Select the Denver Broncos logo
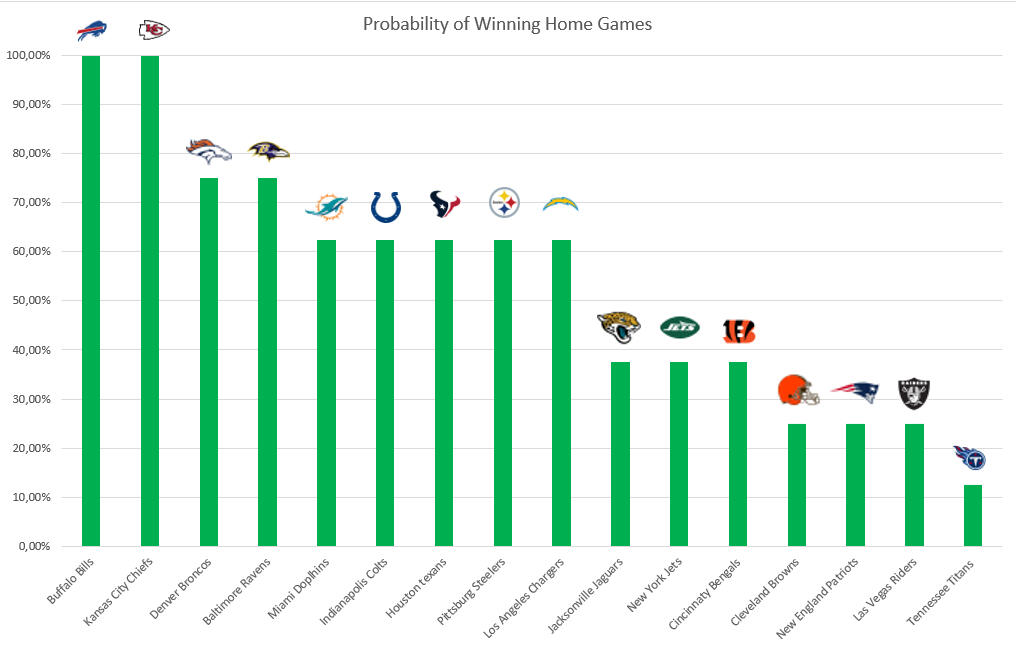Viewport: 1016px width, 649px height. click(x=208, y=150)
